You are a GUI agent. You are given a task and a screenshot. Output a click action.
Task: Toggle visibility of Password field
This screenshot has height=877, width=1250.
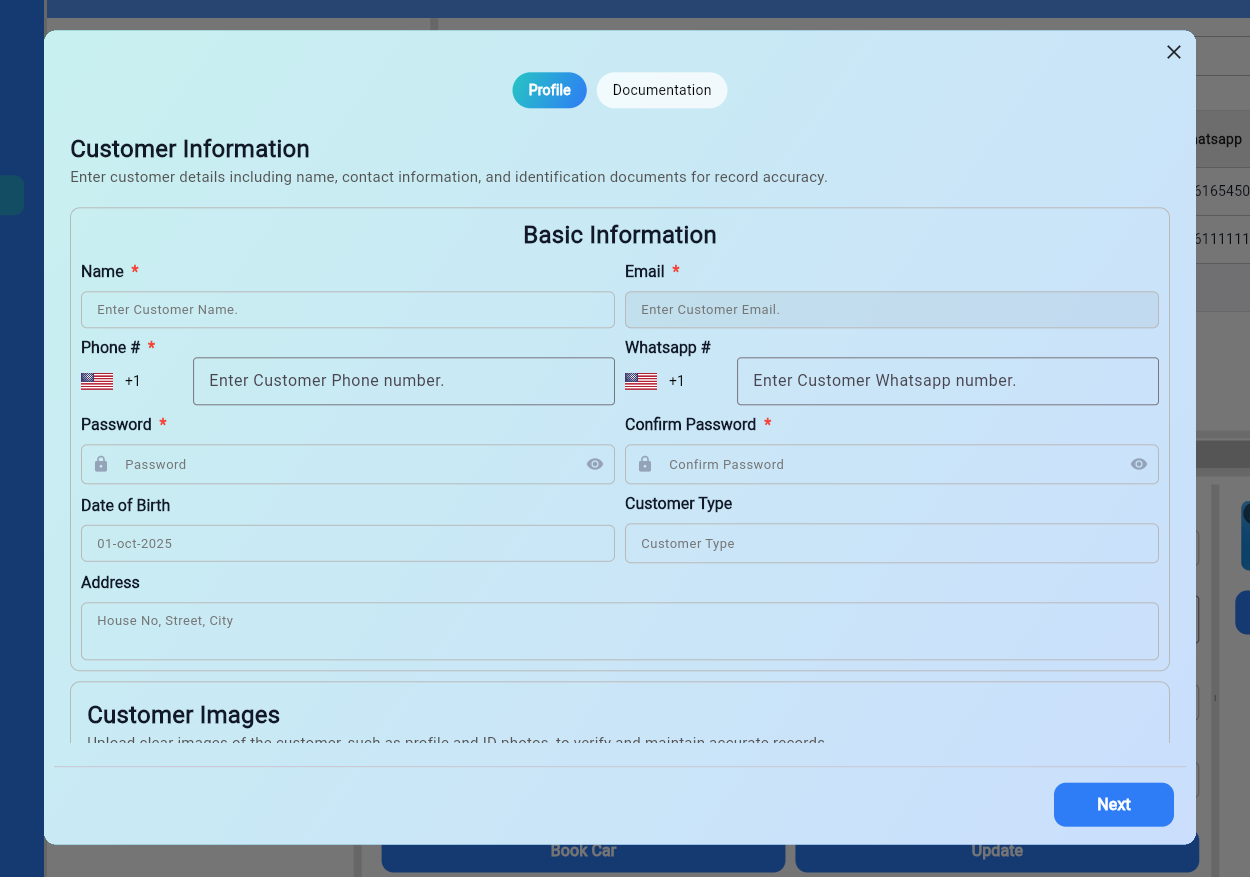tap(595, 464)
